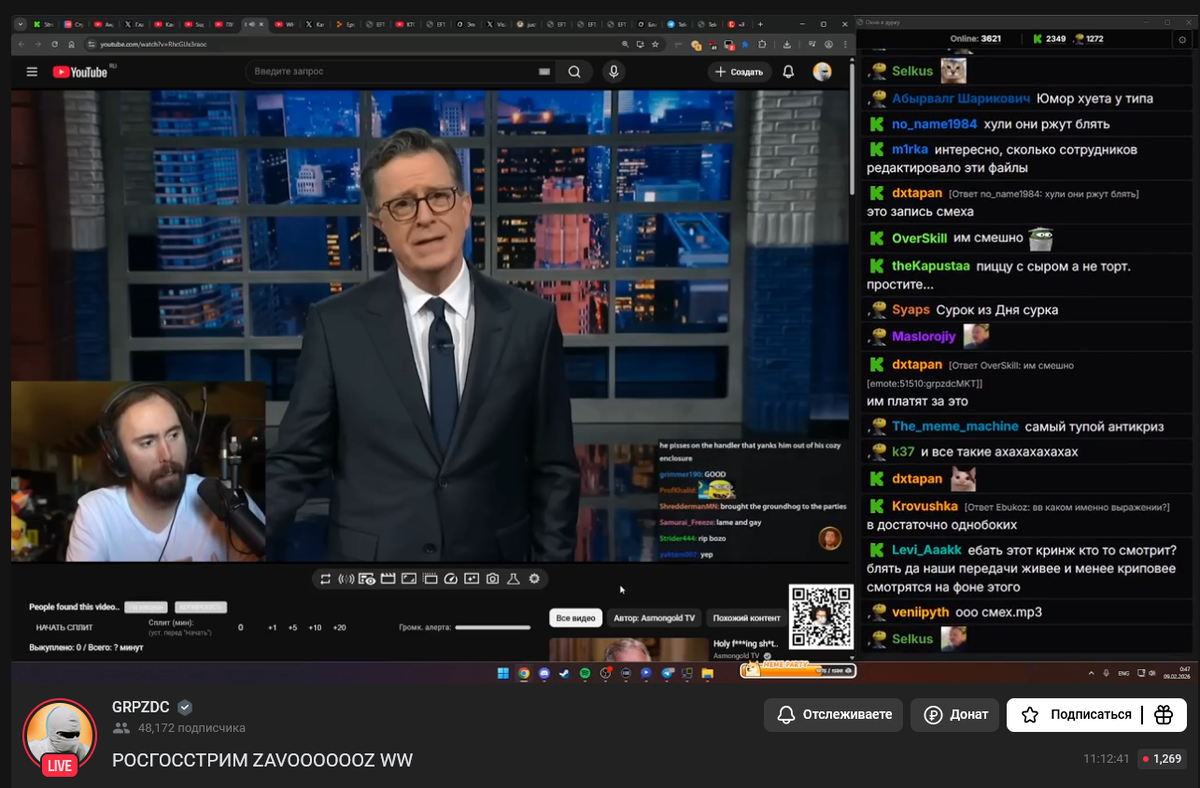Click chat username veniipyth
The width and height of the screenshot is (1200, 788).
pyautogui.click(x=920, y=612)
